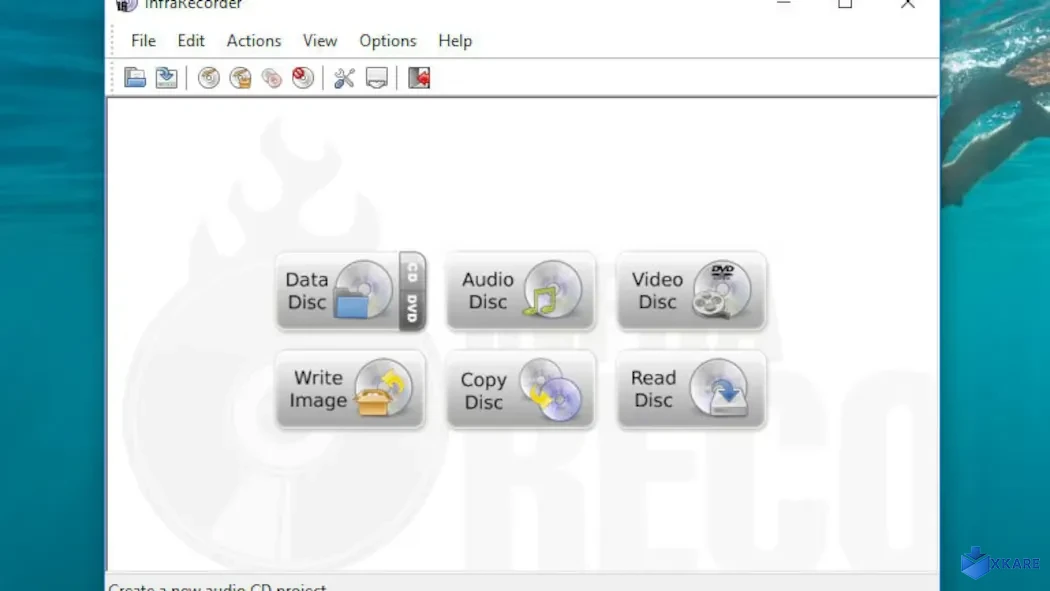Click the burn compilation disc toolbar icon
Screen dimensions: 1050x591
point(209,78)
